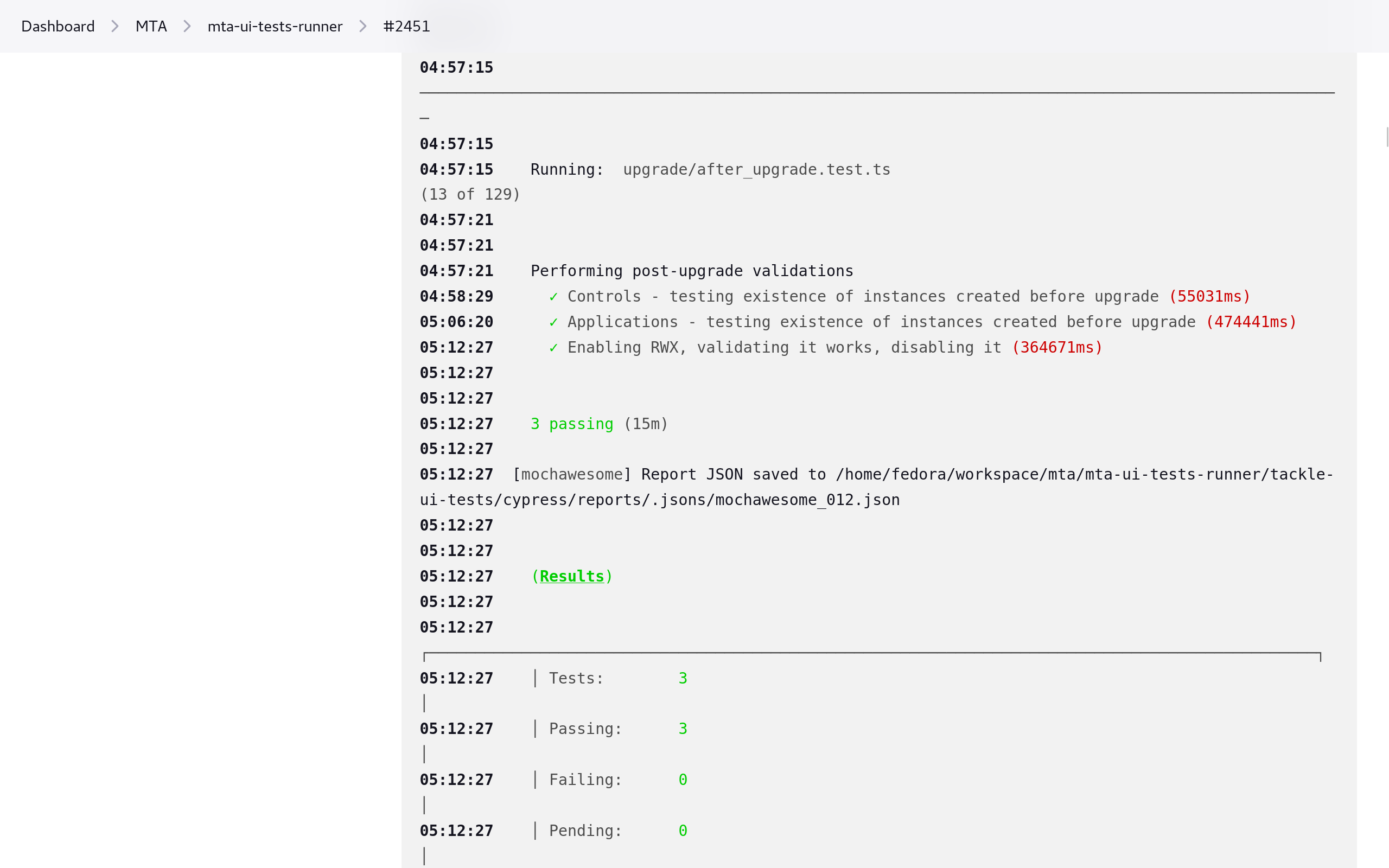Click the red 474441ms duration text

pyautogui.click(x=1251, y=322)
